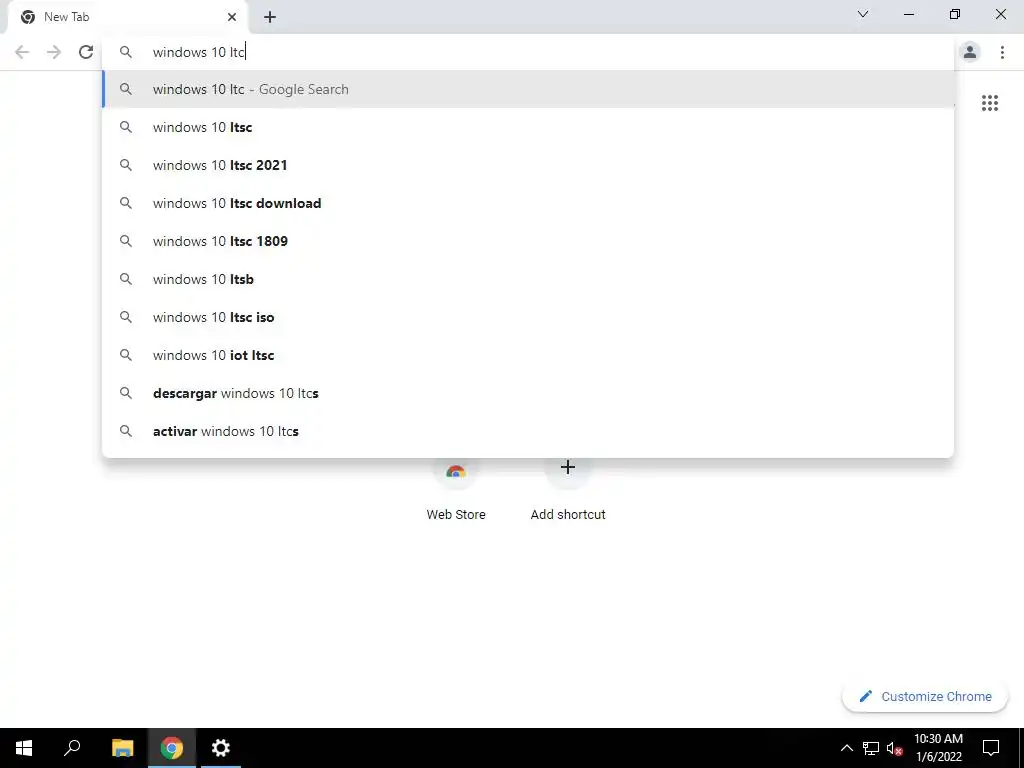Expand the tab search chevron

pos(863,14)
